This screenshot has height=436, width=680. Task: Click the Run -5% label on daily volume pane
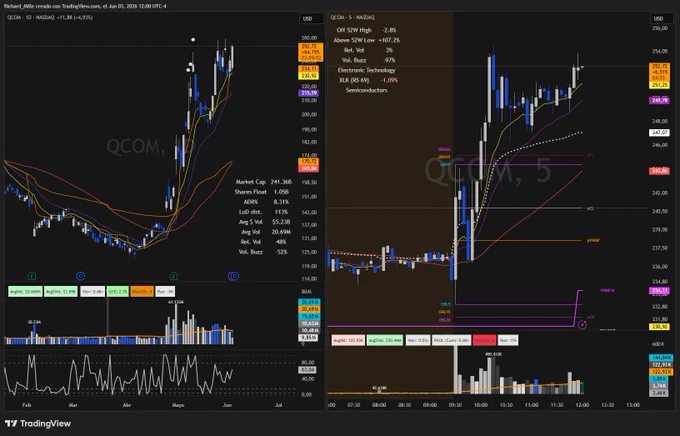[x=165, y=292]
